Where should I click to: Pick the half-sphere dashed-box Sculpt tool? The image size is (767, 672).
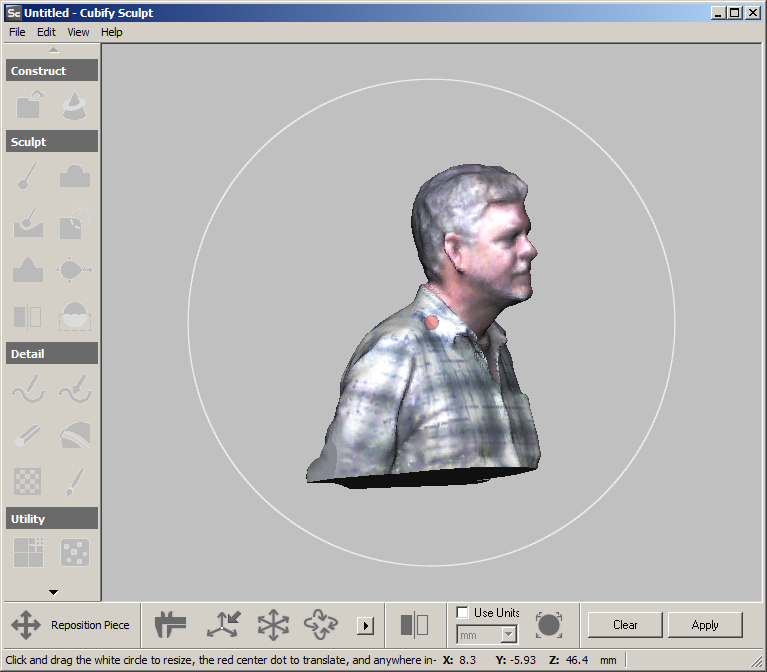pos(75,316)
